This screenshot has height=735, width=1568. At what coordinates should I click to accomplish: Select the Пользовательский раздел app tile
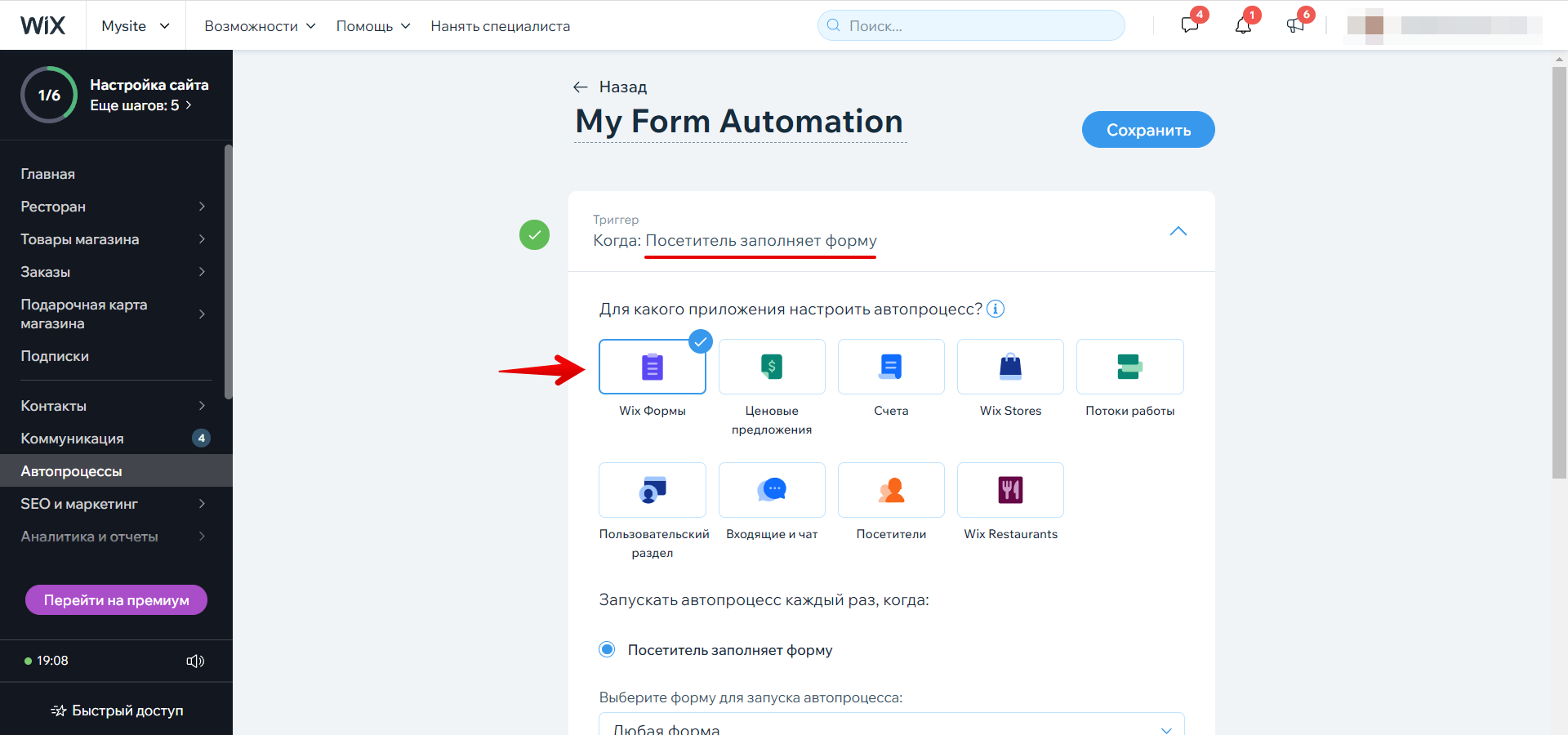coord(653,490)
